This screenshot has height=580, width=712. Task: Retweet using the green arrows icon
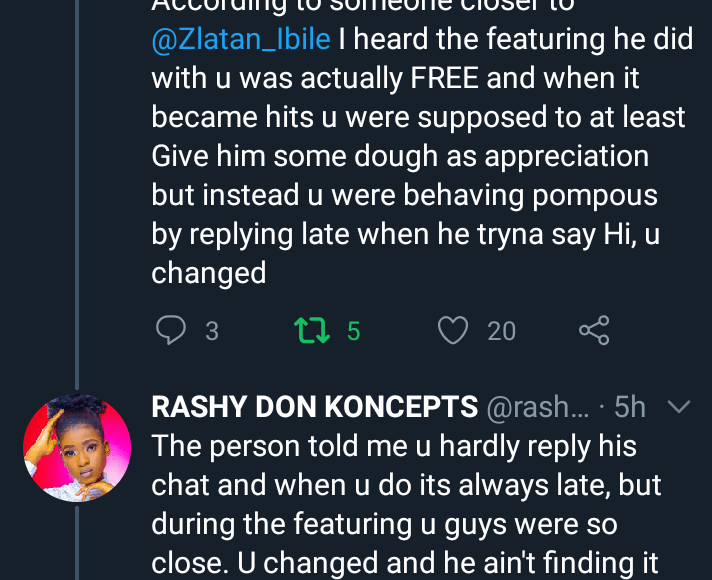[x=313, y=330]
